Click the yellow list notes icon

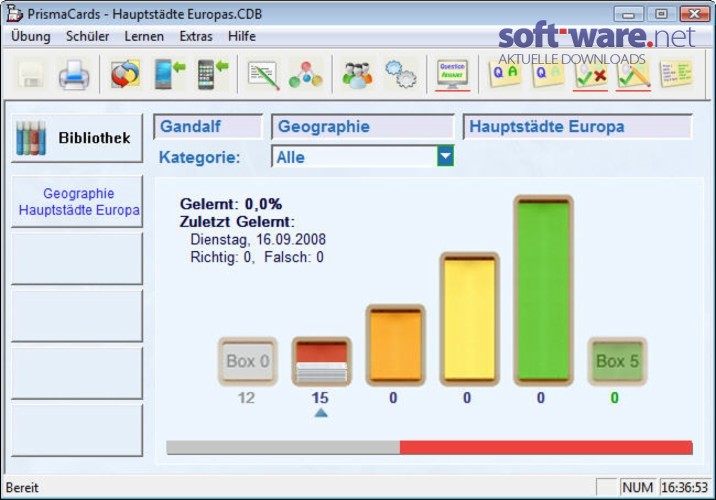[676, 74]
